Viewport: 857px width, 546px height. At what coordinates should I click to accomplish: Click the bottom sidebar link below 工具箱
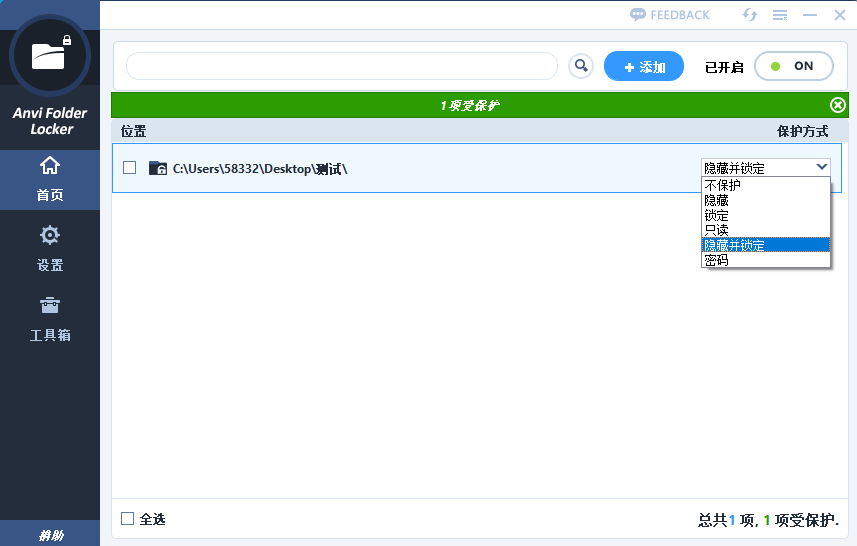tap(51, 535)
